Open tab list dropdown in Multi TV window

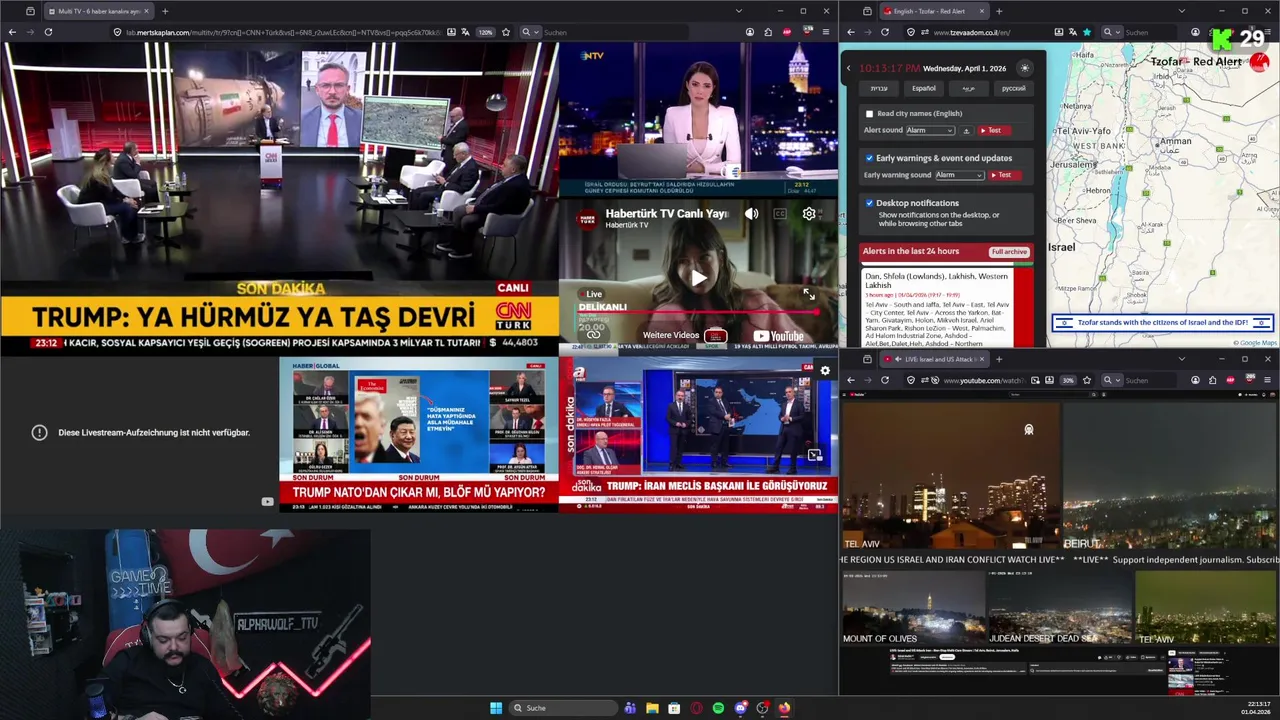point(739,11)
